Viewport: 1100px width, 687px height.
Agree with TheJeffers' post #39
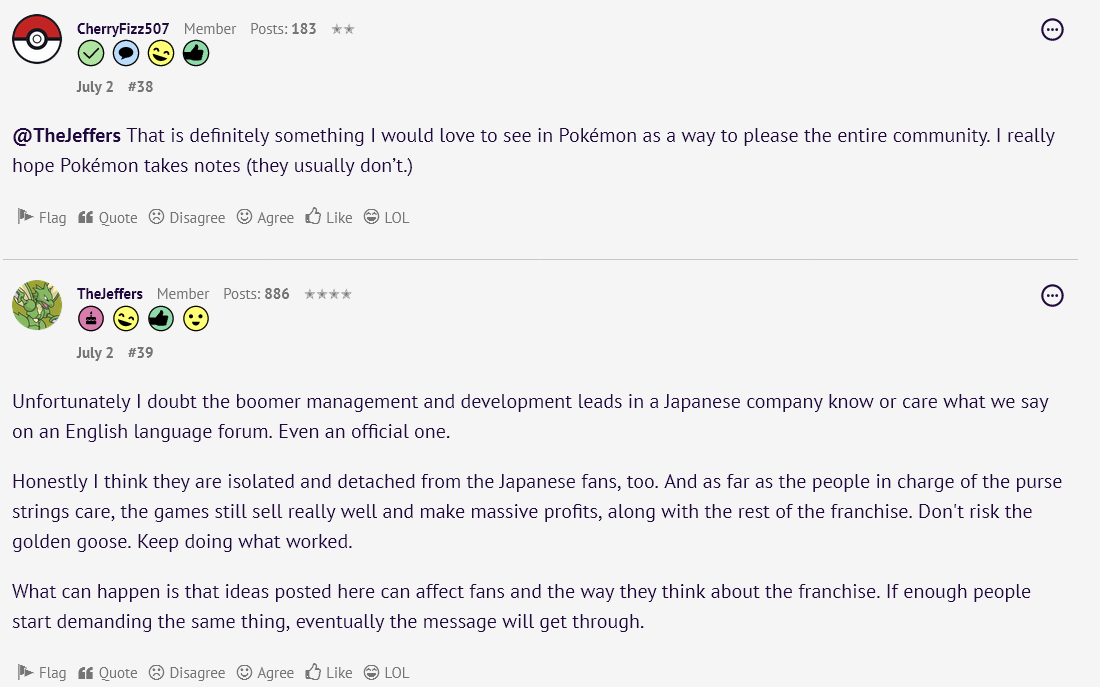(266, 673)
